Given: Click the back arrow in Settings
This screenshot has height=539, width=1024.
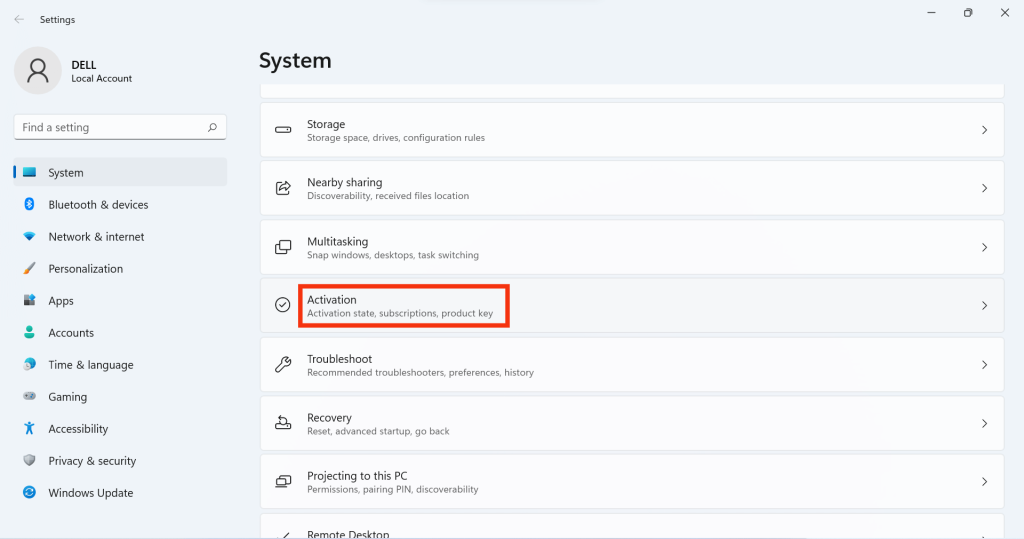Looking at the screenshot, I should point(19,20).
